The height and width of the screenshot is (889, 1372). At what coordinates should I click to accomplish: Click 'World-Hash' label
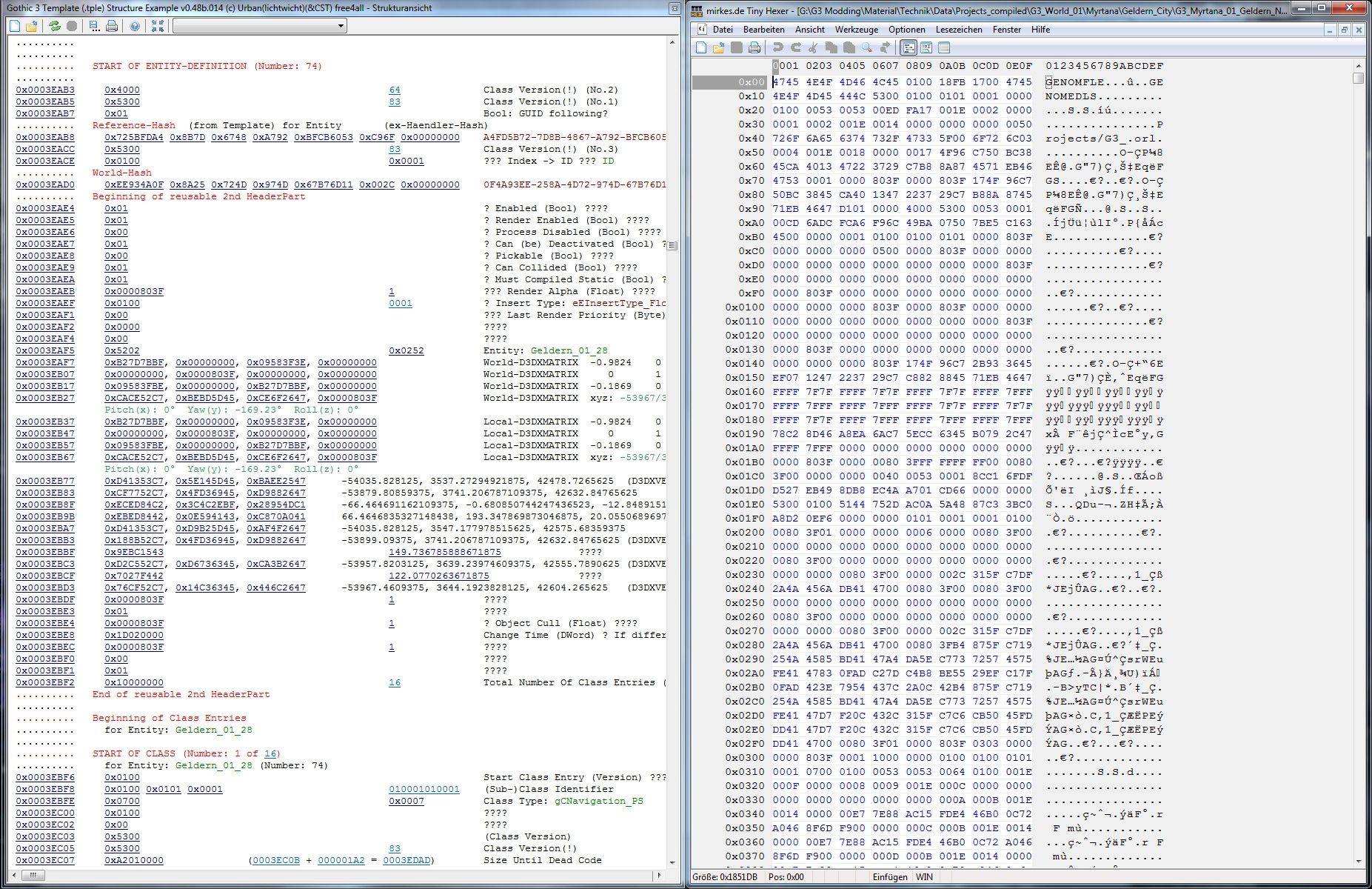(x=122, y=173)
